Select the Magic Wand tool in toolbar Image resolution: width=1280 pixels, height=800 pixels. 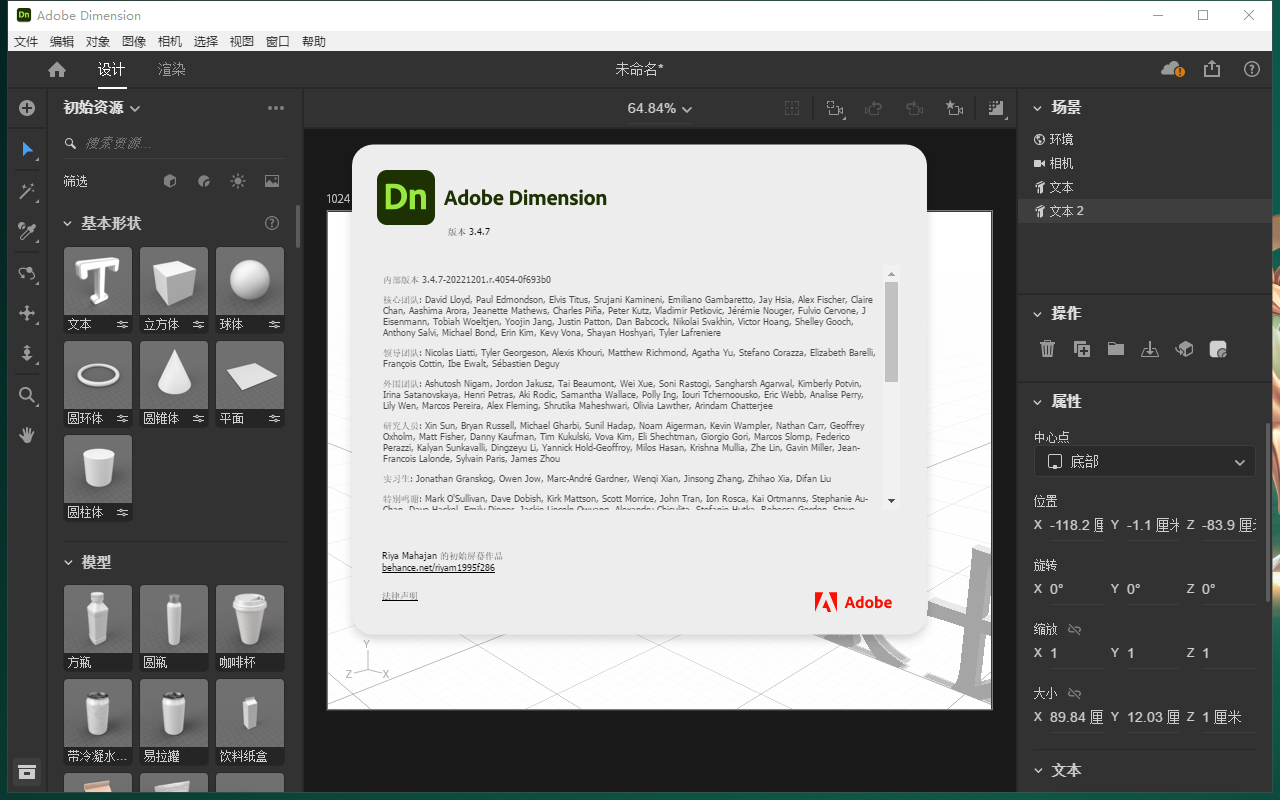27,191
